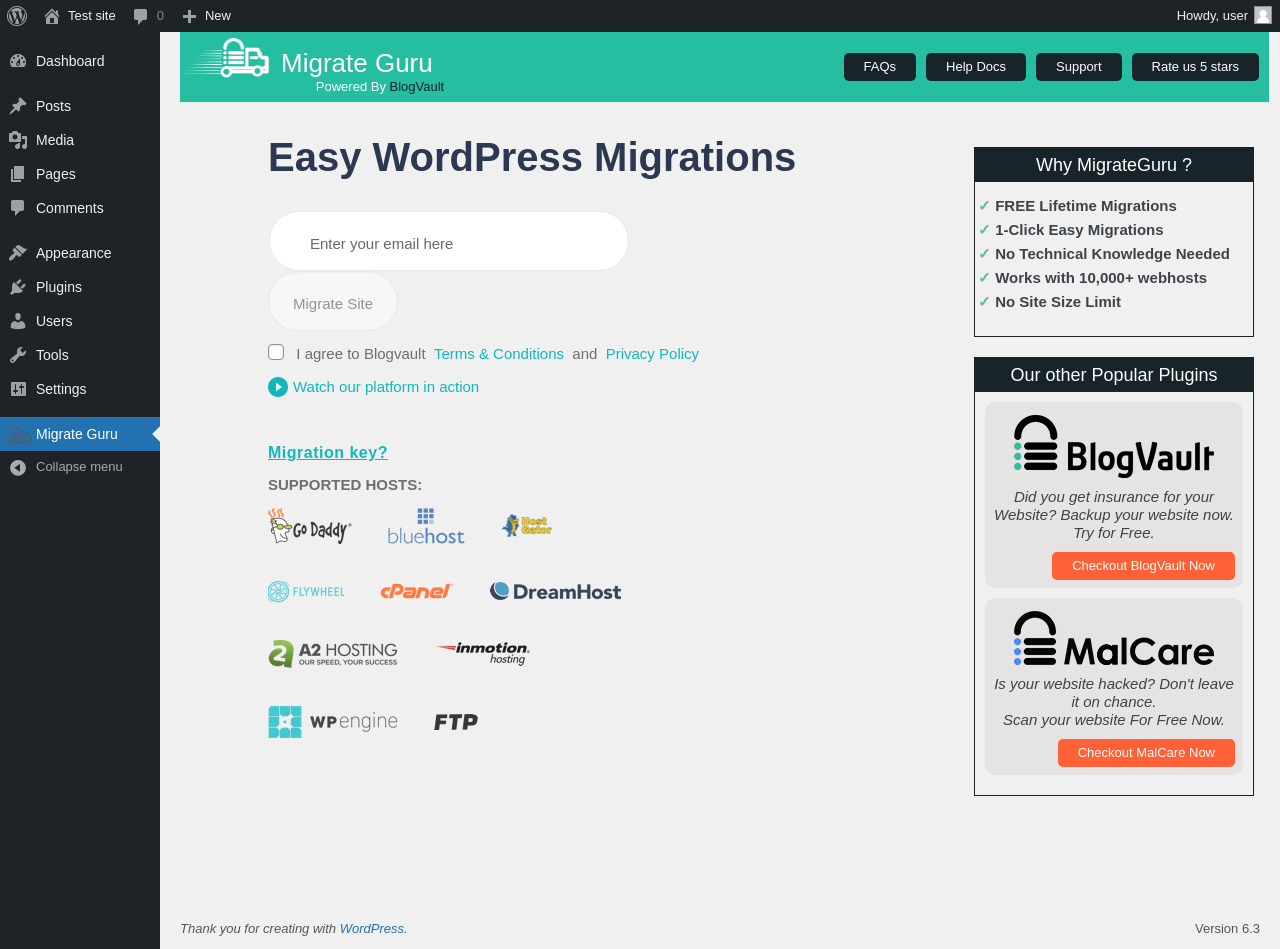Screen dimensions: 1280x949
Task: Click Checkout MalCare Now button
Action: (x=1146, y=753)
